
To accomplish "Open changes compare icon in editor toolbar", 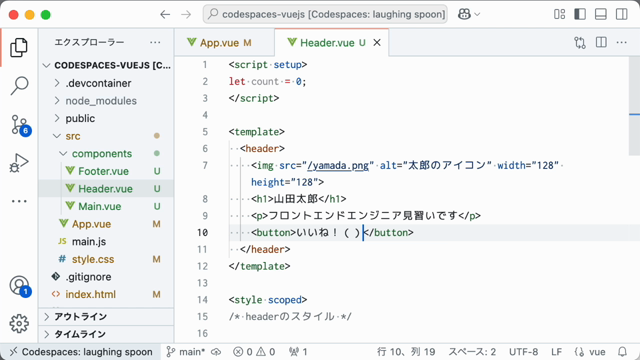I will [580, 42].
